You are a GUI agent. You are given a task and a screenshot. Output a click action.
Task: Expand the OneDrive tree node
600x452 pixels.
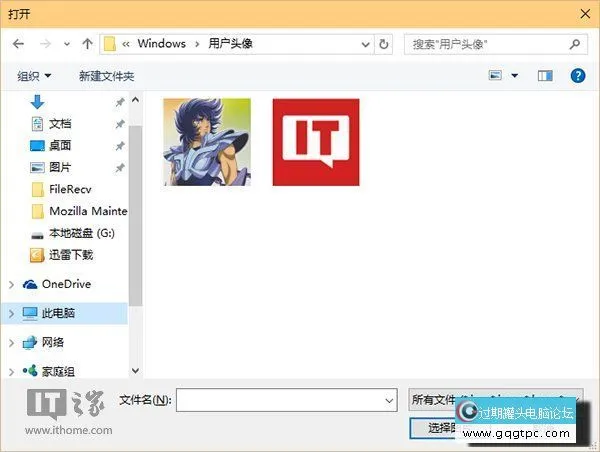click(11, 284)
